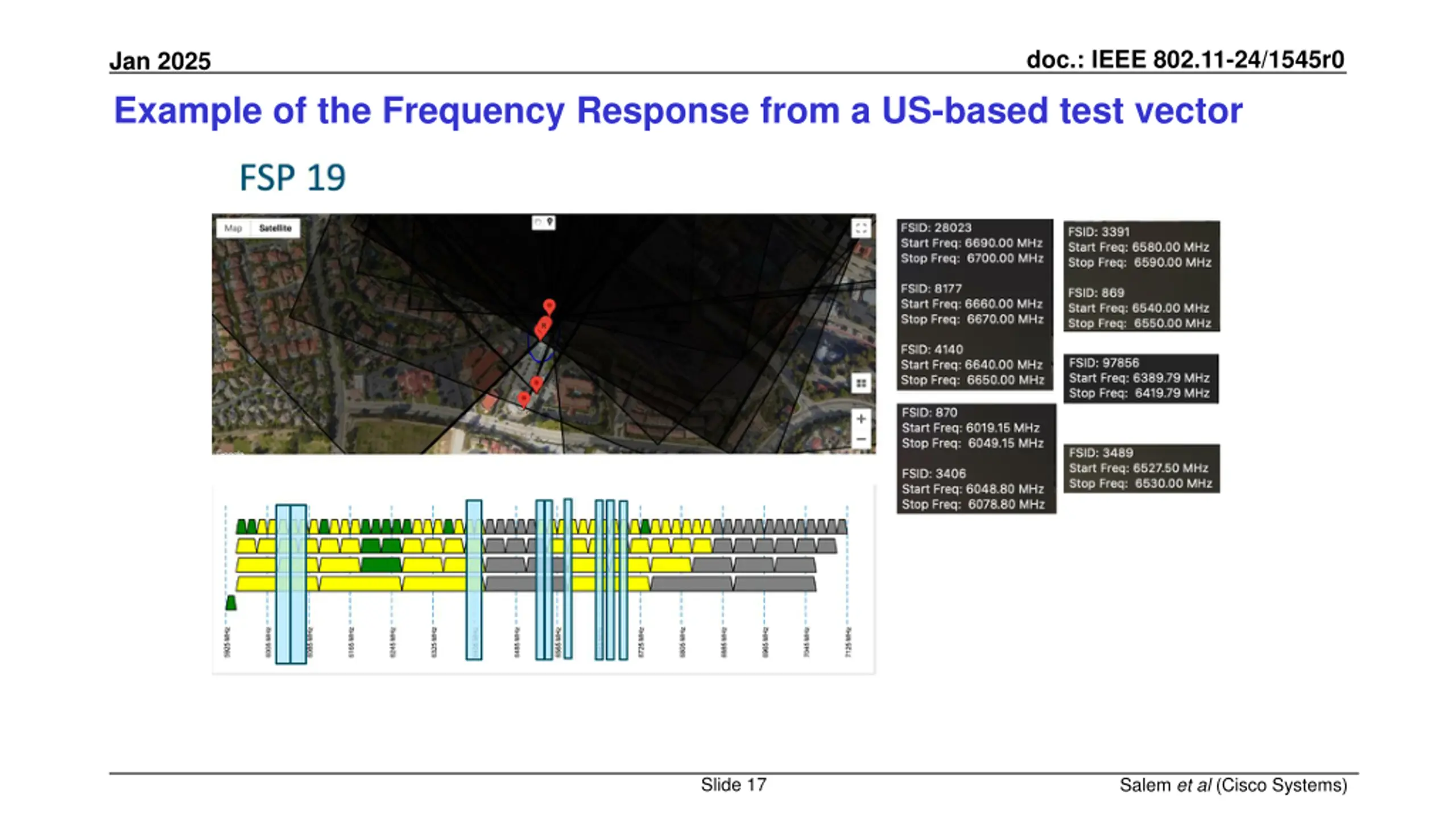Click the four-square grid icon on the map
The width and height of the screenshot is (1456, 819).
tap(861, 383)
